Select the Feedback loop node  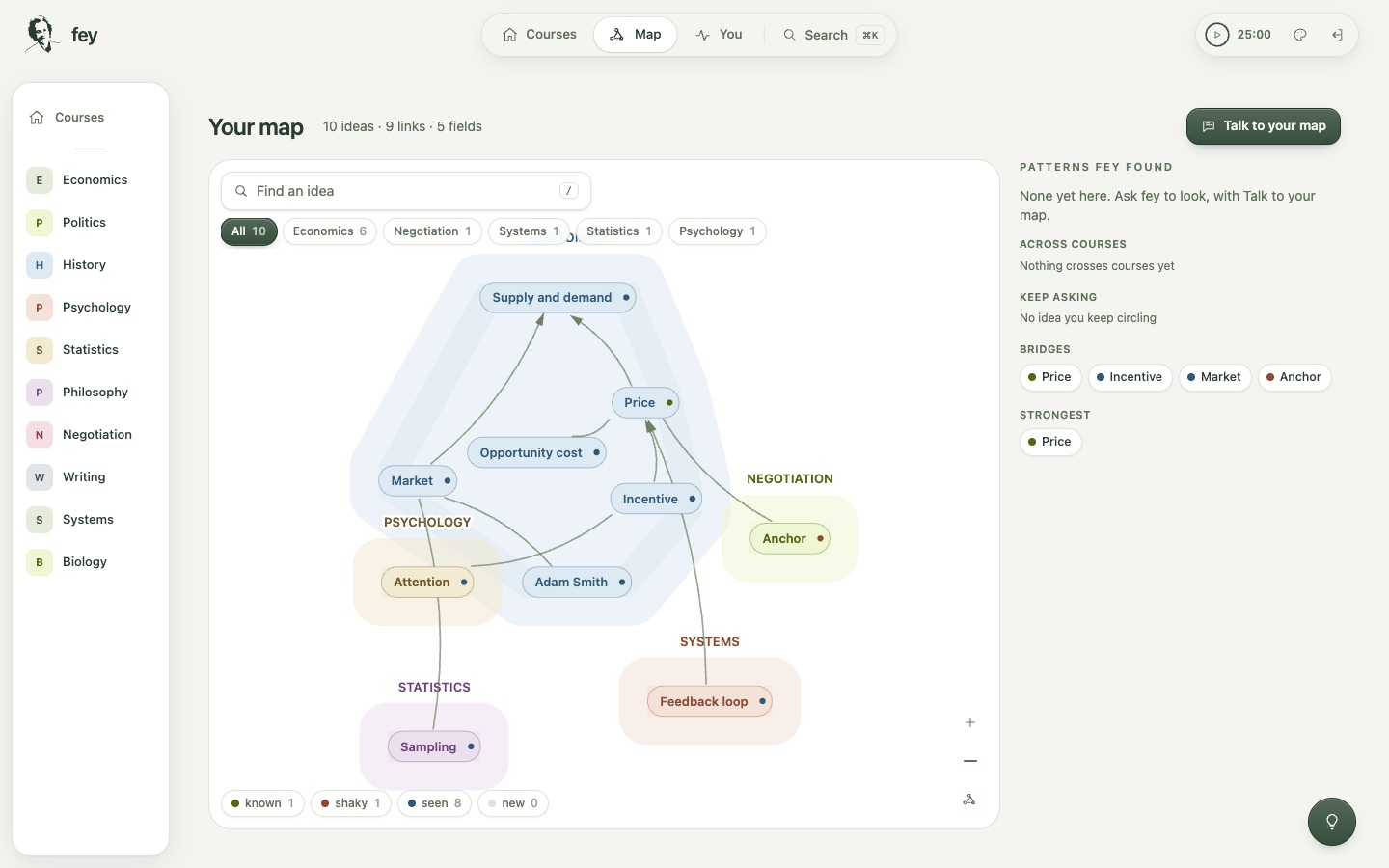710,702
